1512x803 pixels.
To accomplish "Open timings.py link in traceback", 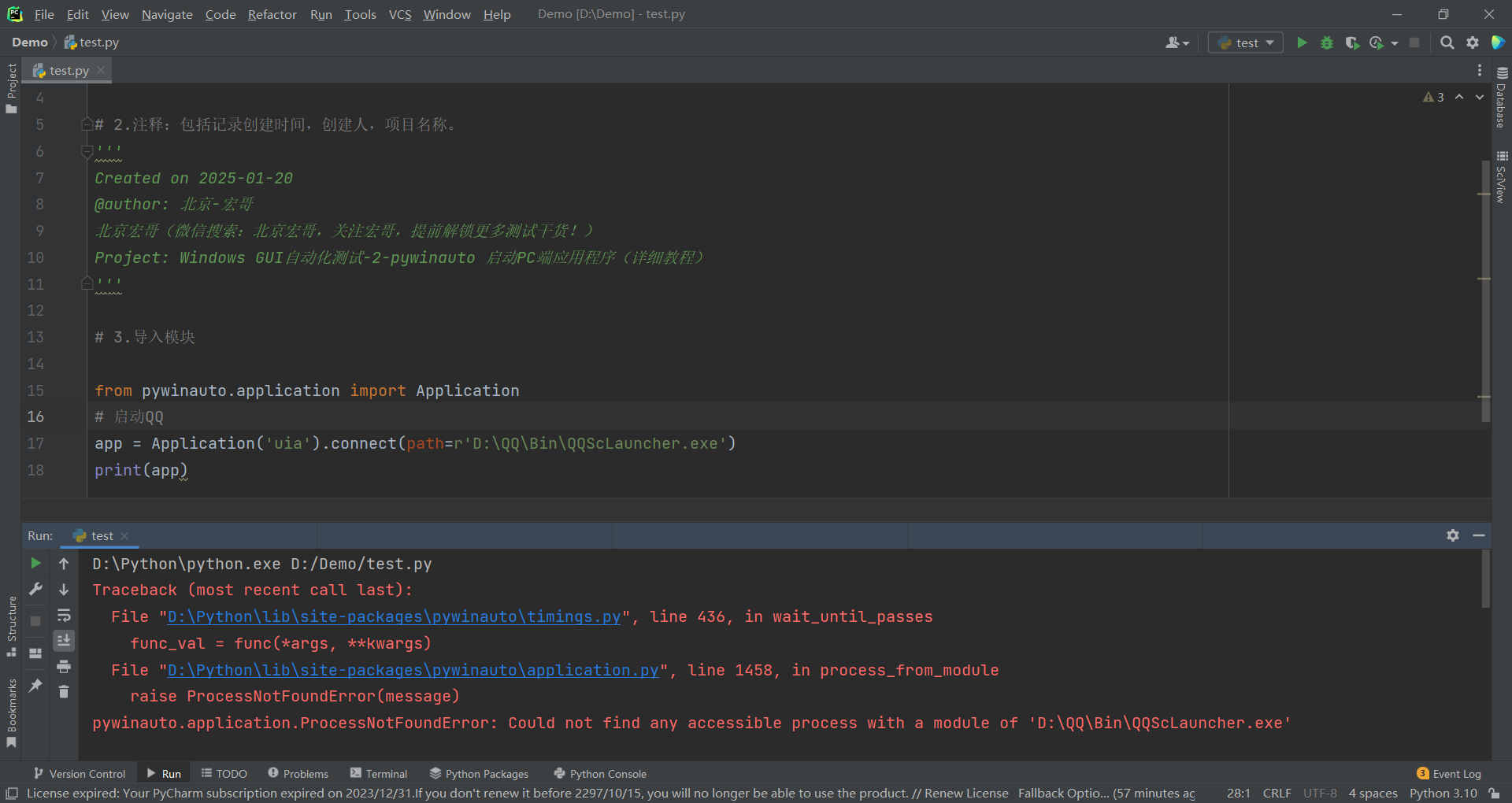I will coord(394,616).
